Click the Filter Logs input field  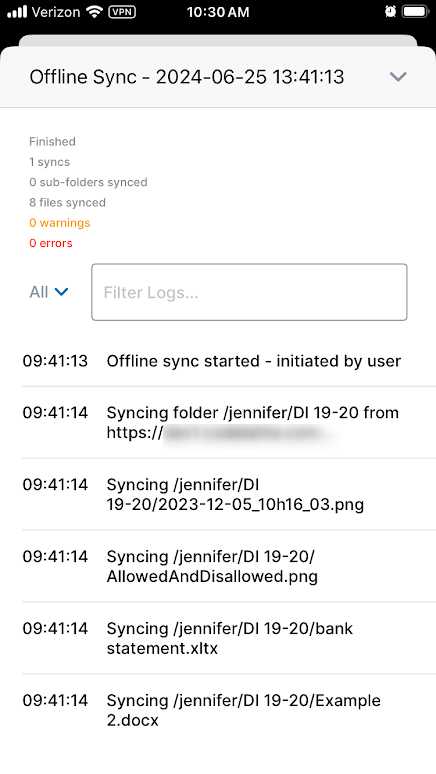pos(249,292)
